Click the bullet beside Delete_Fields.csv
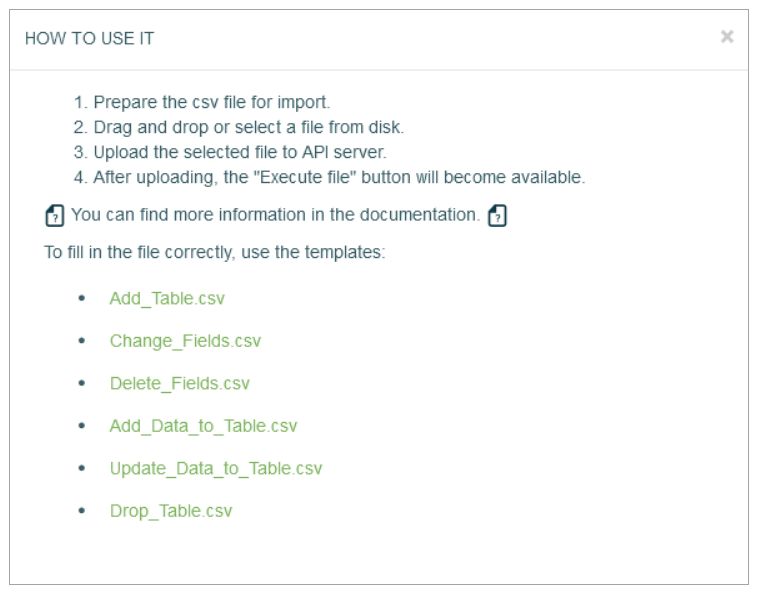 pos(82,383)
